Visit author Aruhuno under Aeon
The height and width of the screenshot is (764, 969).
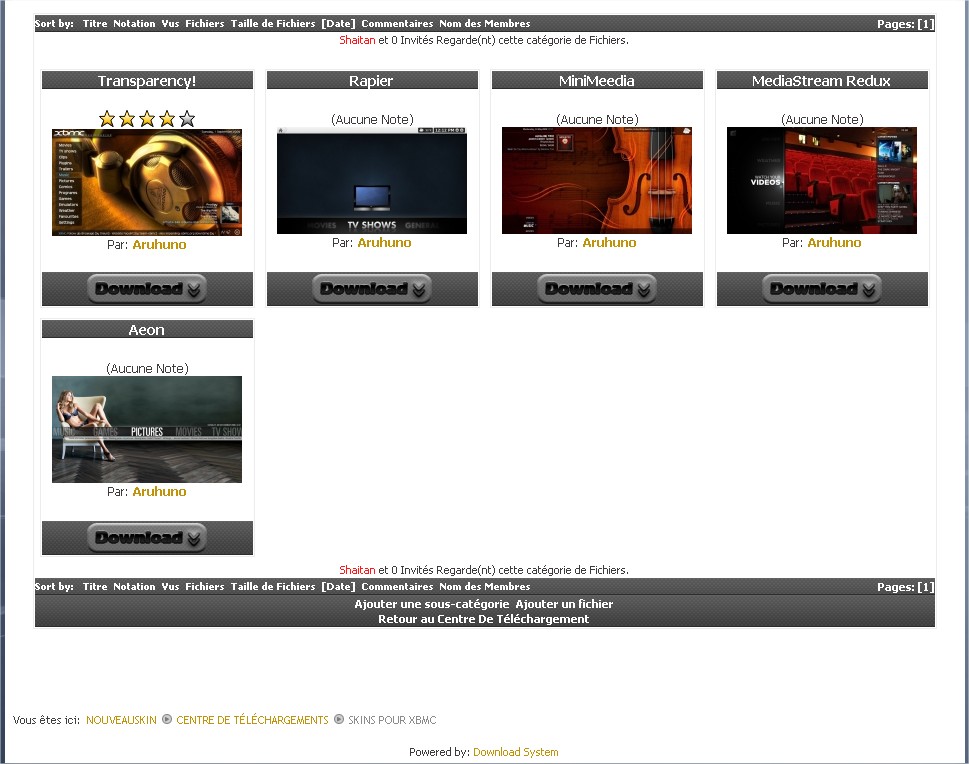159,491
